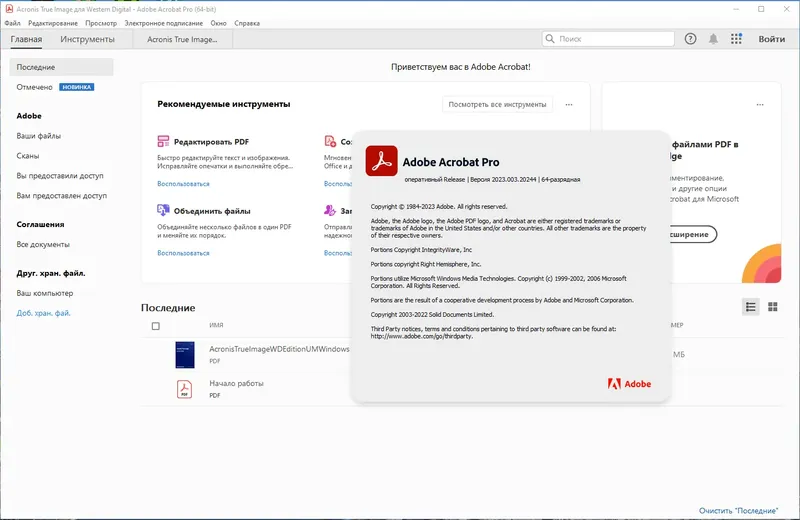Open the notifications bell icon

click(x=713, y=39)
